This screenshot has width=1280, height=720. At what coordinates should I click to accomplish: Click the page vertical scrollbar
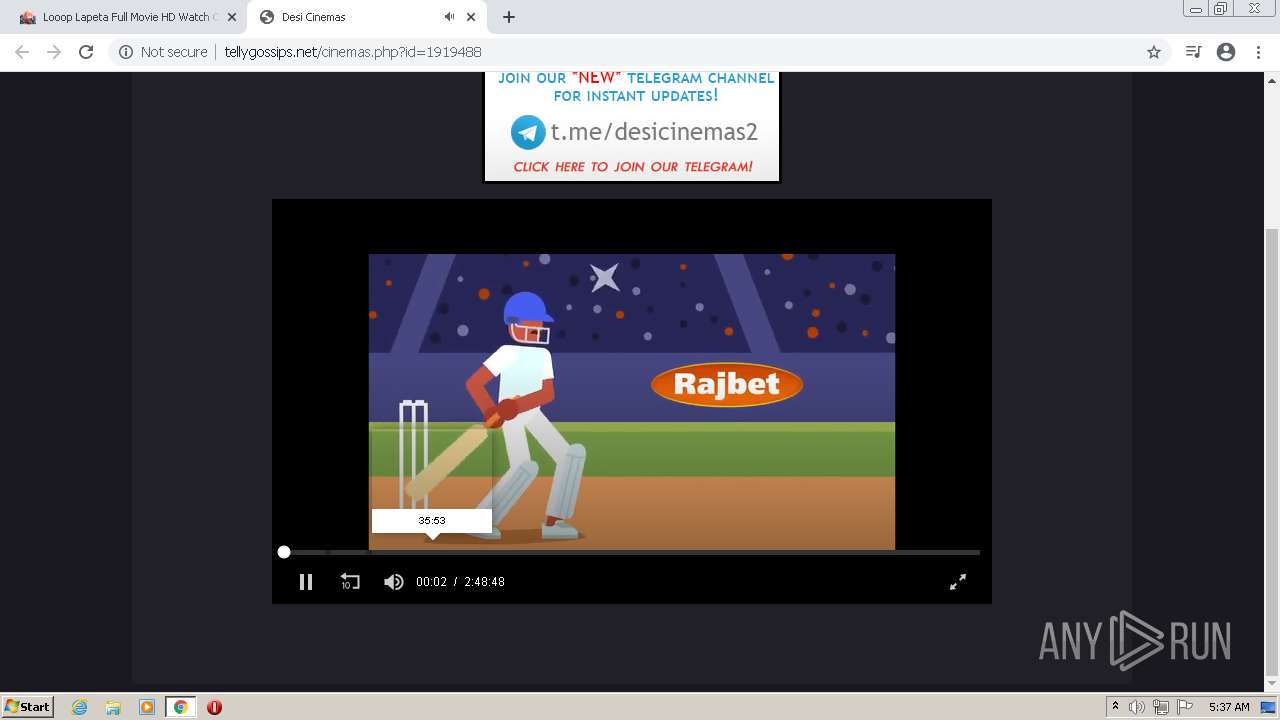point(1272,452)
